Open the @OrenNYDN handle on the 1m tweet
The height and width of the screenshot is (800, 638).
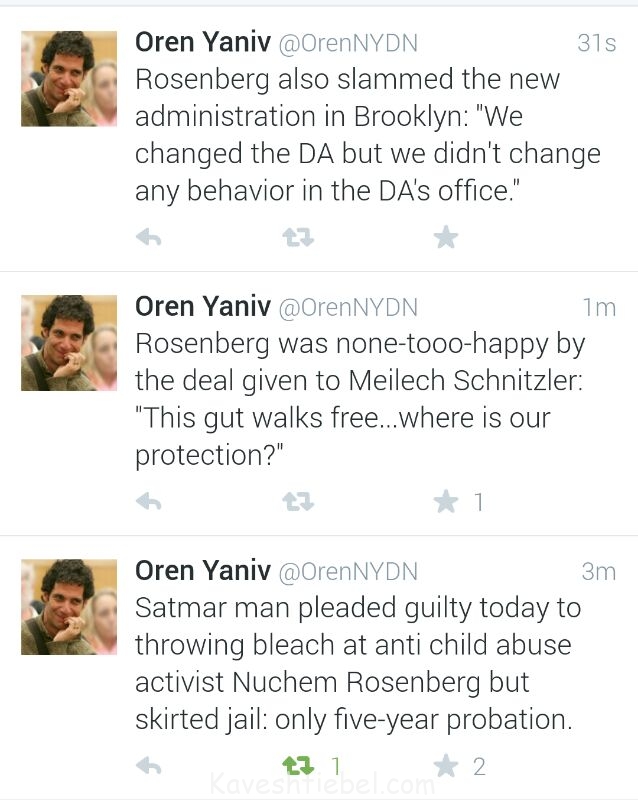point(347,306)
